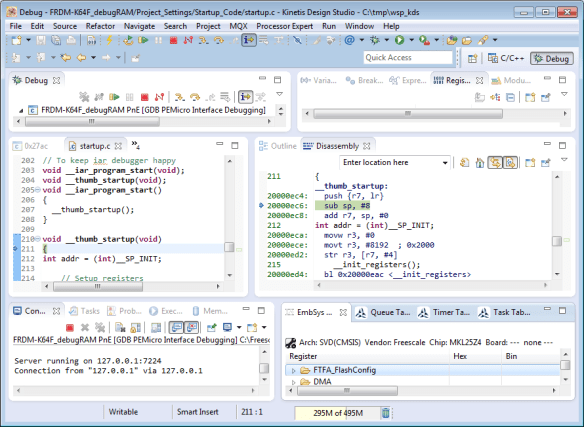Screen dimensions: 584x427
Task: Open Console display selected dropdown arrow
Action: [239, 328]
